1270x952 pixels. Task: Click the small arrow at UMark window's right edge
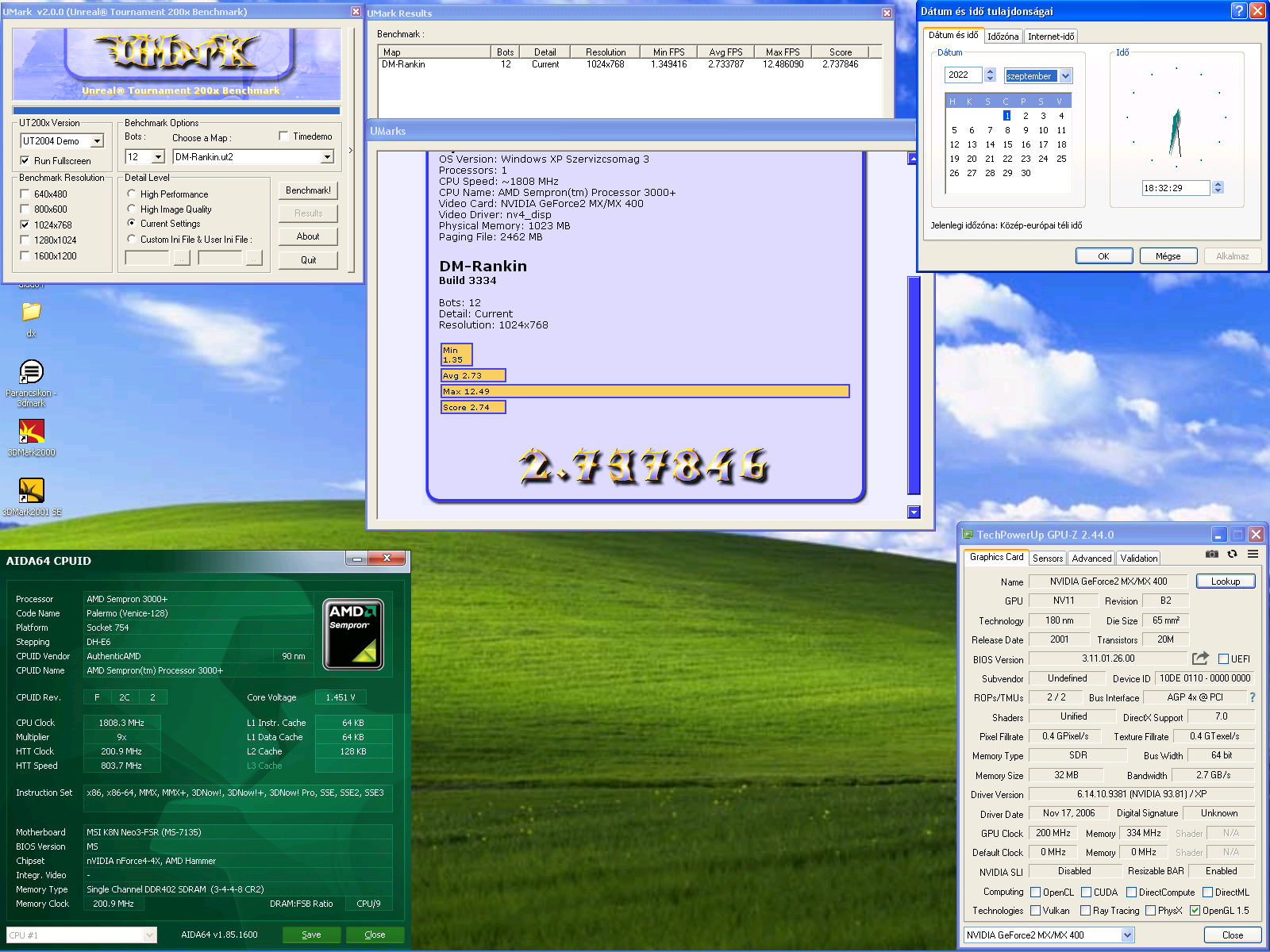click(351, 150)
